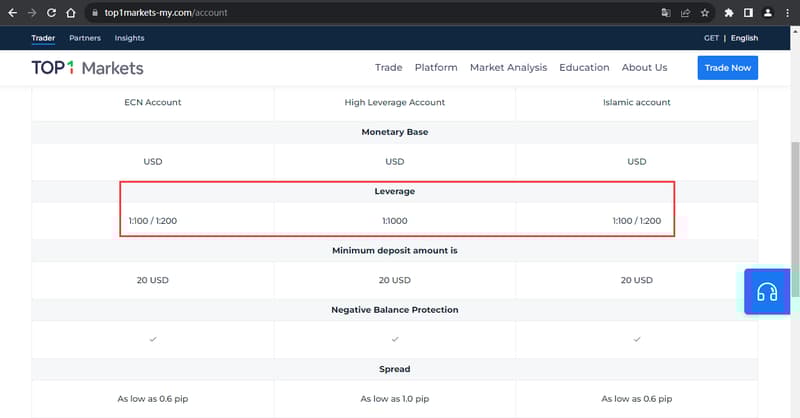Click the As low as 1.0 pip value
The width and height of the screenshot is (800, 418).
click(394, 399)
